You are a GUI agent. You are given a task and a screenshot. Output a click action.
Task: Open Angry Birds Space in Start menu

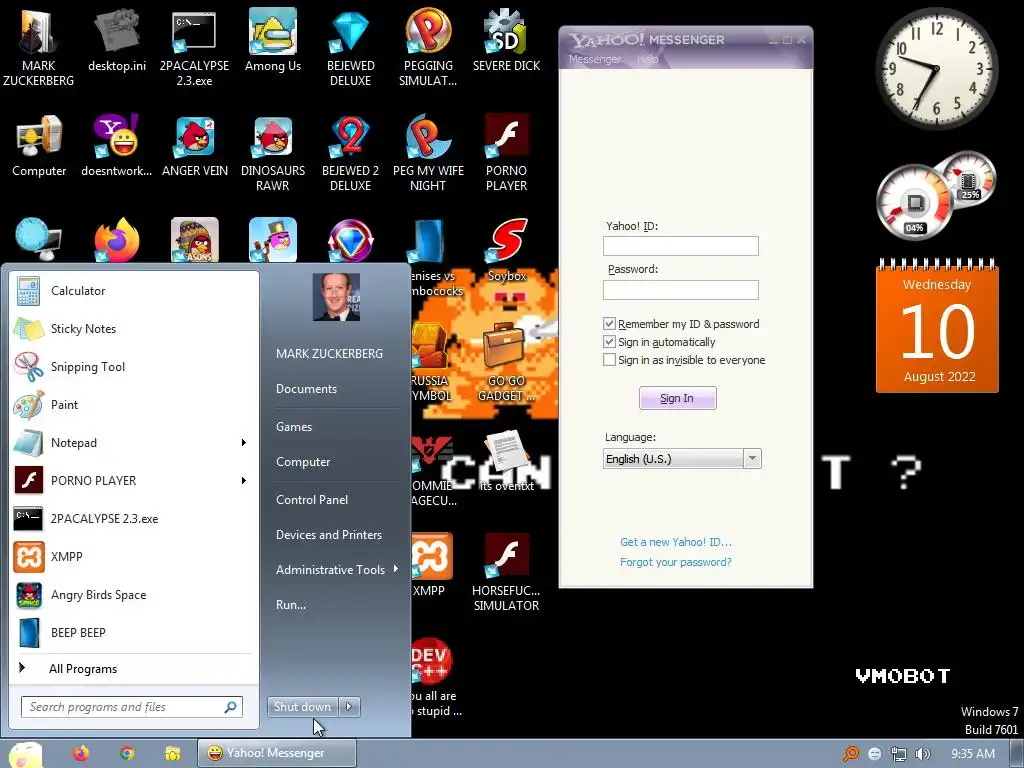[131, 595]
